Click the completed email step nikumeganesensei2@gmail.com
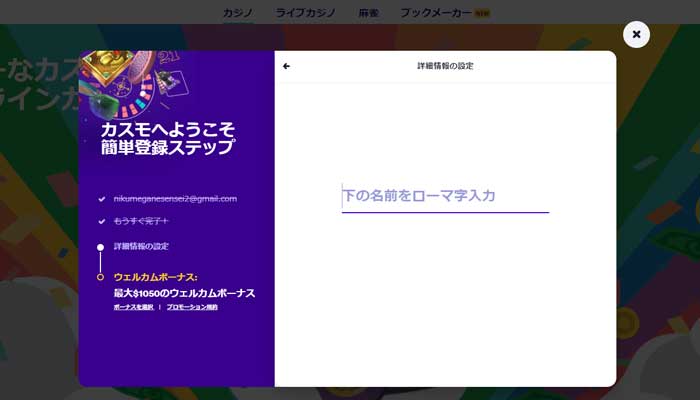The image size is (700, 400). tap(175, 199)
